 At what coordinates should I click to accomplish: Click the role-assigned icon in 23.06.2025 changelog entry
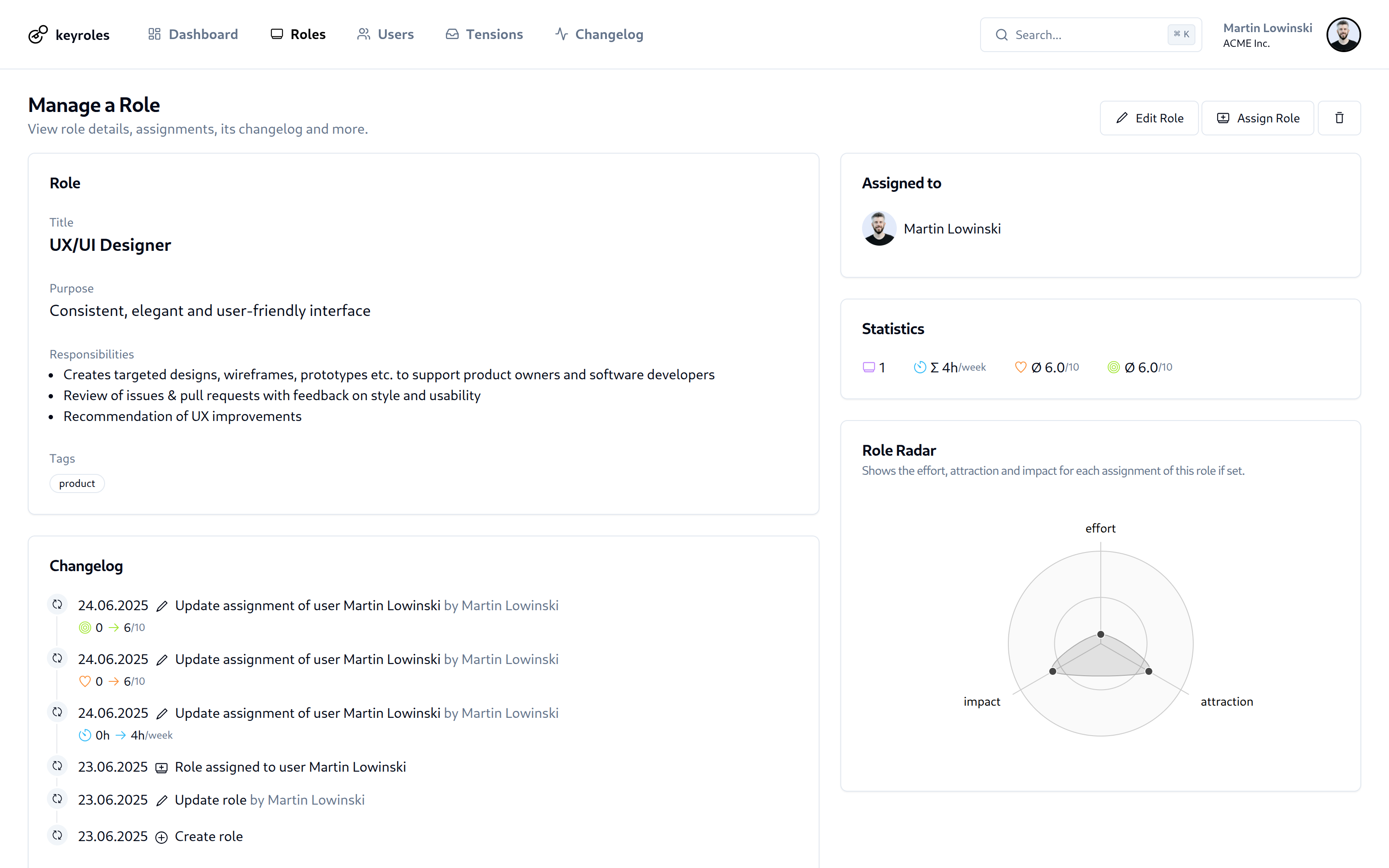coord(162,768)
